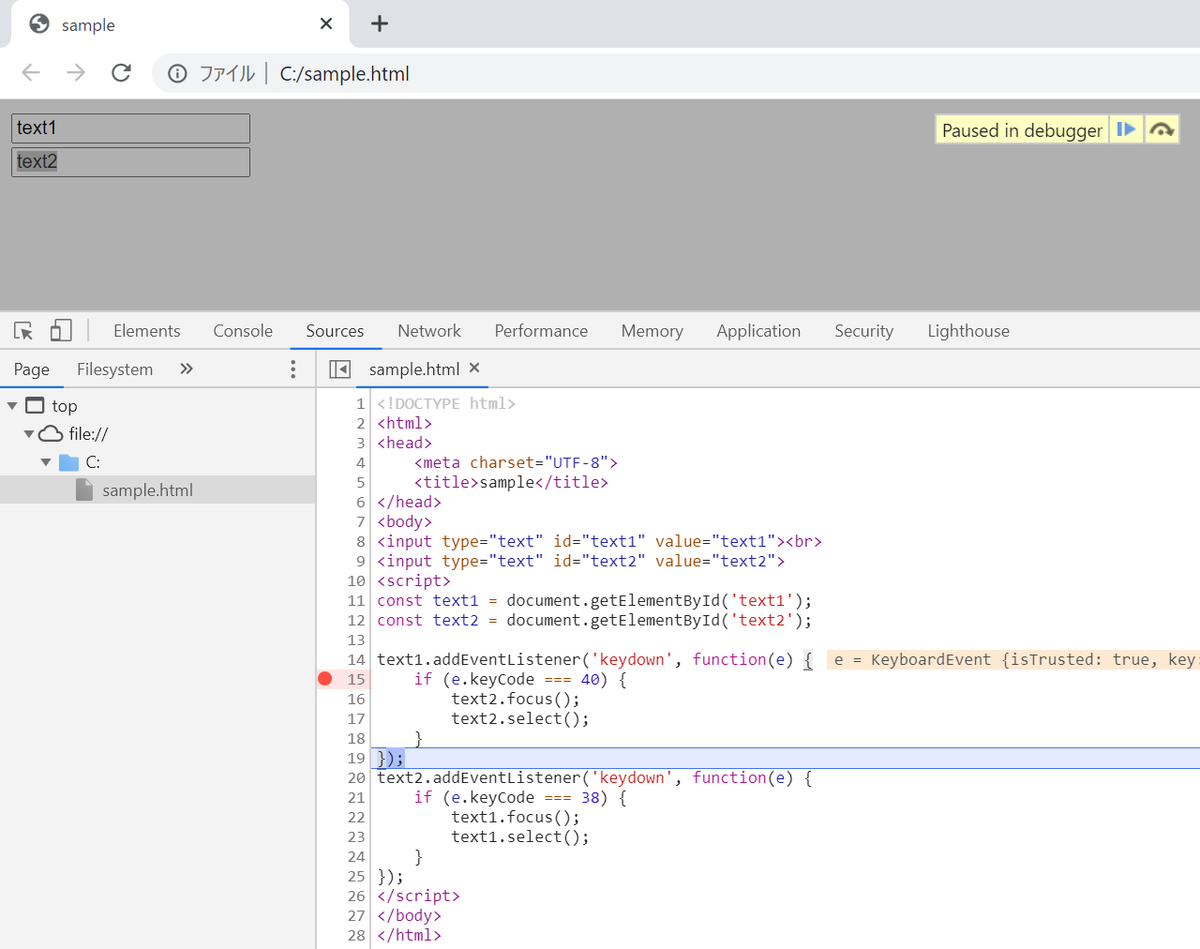Collapse the file:// tree node
1200x949 pixels.
coord(29,434)
